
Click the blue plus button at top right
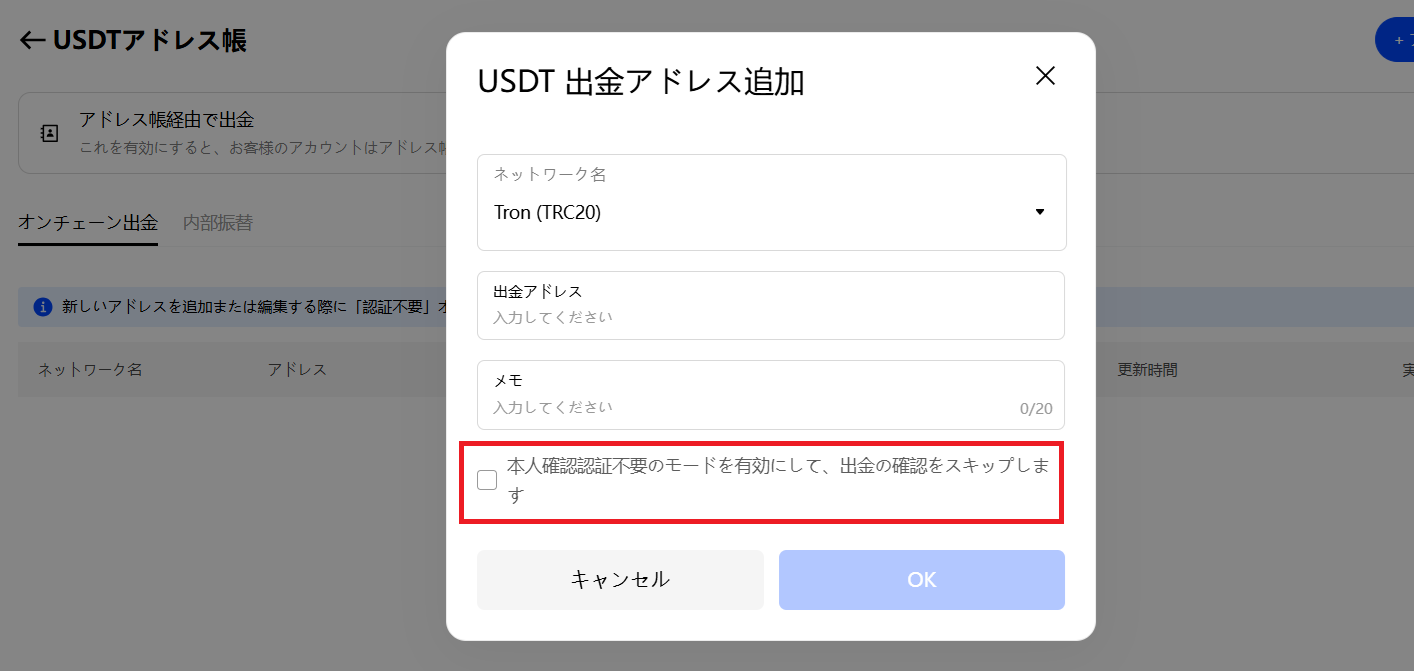[x=1395, y=41]
